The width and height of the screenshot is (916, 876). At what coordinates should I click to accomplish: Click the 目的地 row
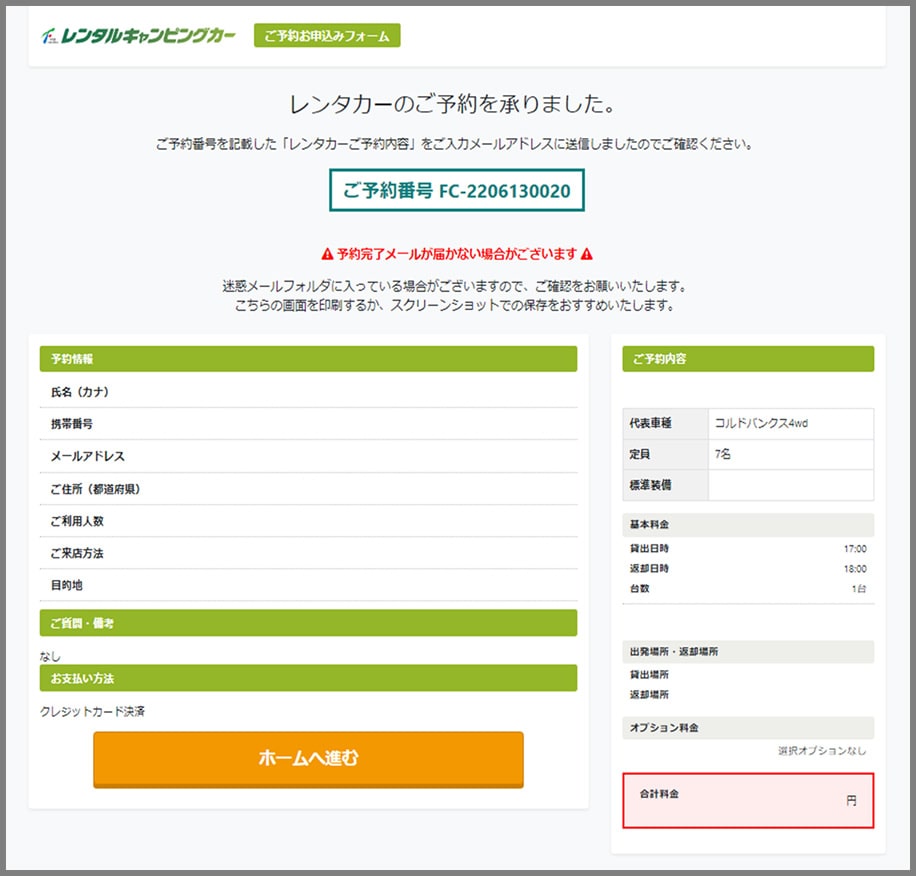pyautogui.click(x=308, y=585)
